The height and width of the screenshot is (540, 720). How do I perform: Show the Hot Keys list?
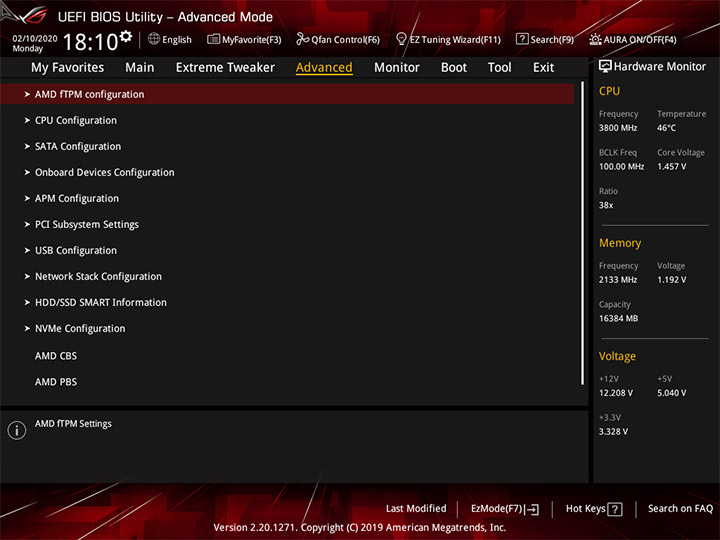point(585,509)
